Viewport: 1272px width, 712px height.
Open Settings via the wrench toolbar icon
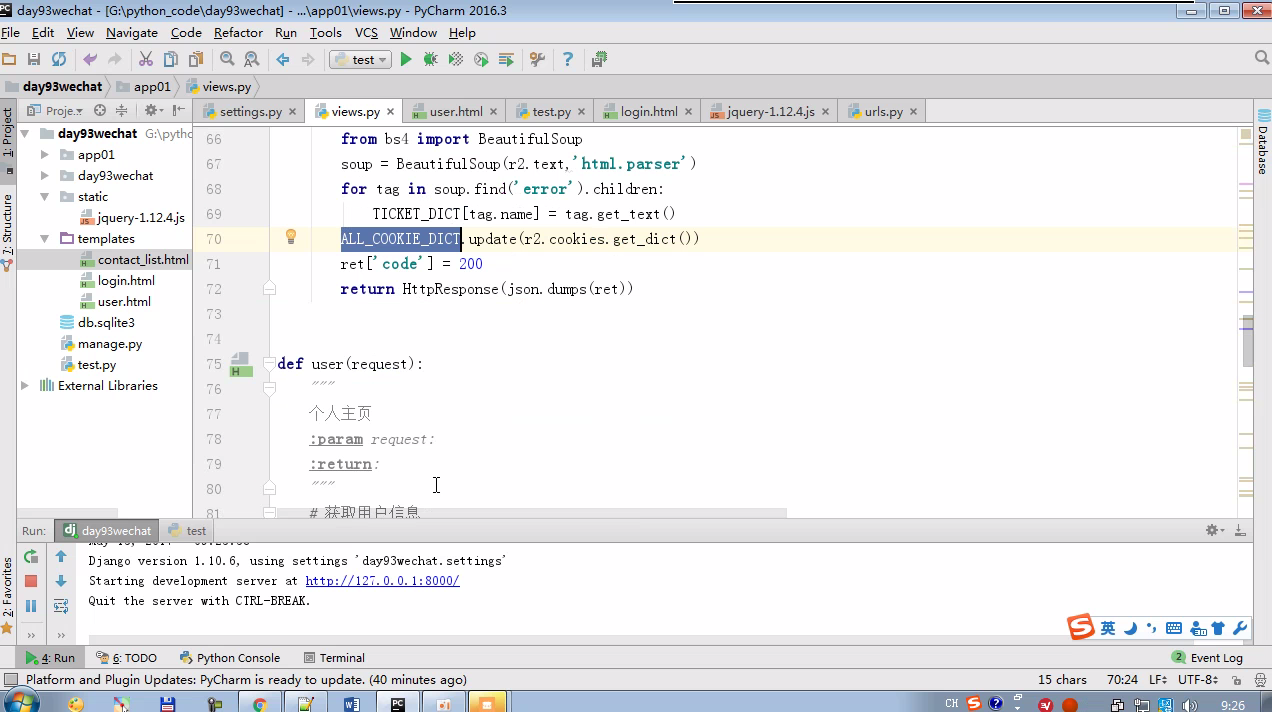pos(537,60)
